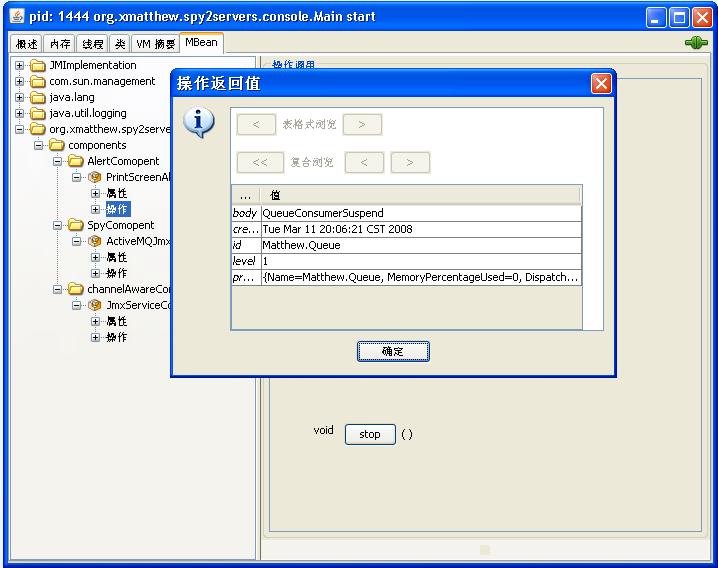The width and height of the screenshot is (718, 568).
Task: Expand 操作 under ActiveMQJmx
Action: pos(95,273)
